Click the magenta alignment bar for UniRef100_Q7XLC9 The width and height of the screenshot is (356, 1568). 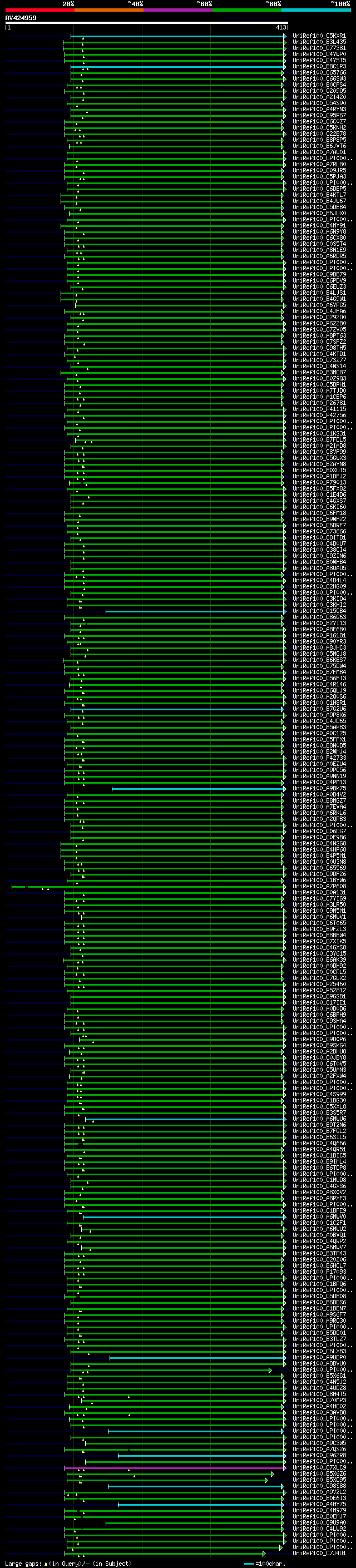click(x=175, y=1468)
